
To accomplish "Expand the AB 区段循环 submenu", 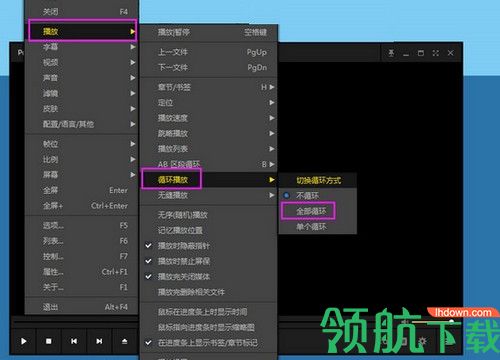I will point(209,164).
